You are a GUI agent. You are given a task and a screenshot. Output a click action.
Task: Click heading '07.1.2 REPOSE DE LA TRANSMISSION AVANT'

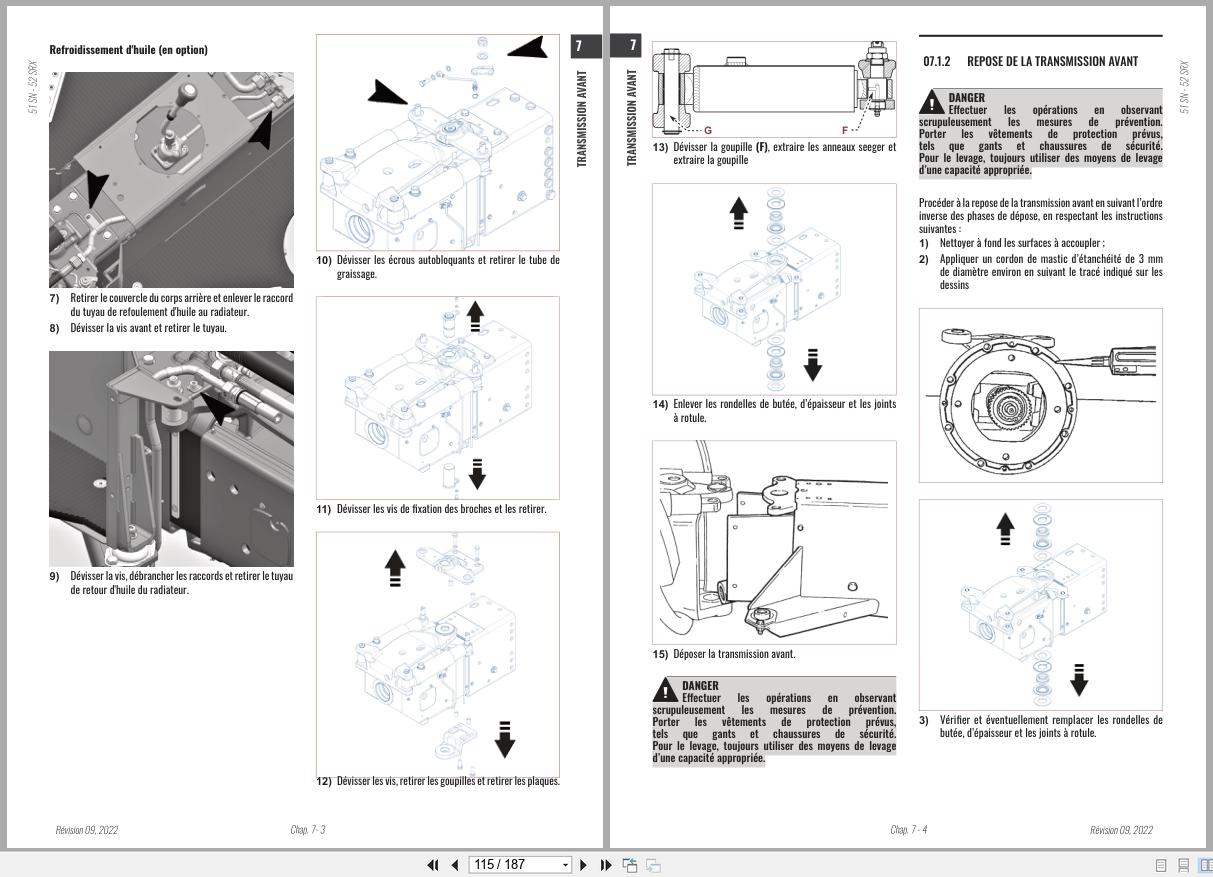1030,61
